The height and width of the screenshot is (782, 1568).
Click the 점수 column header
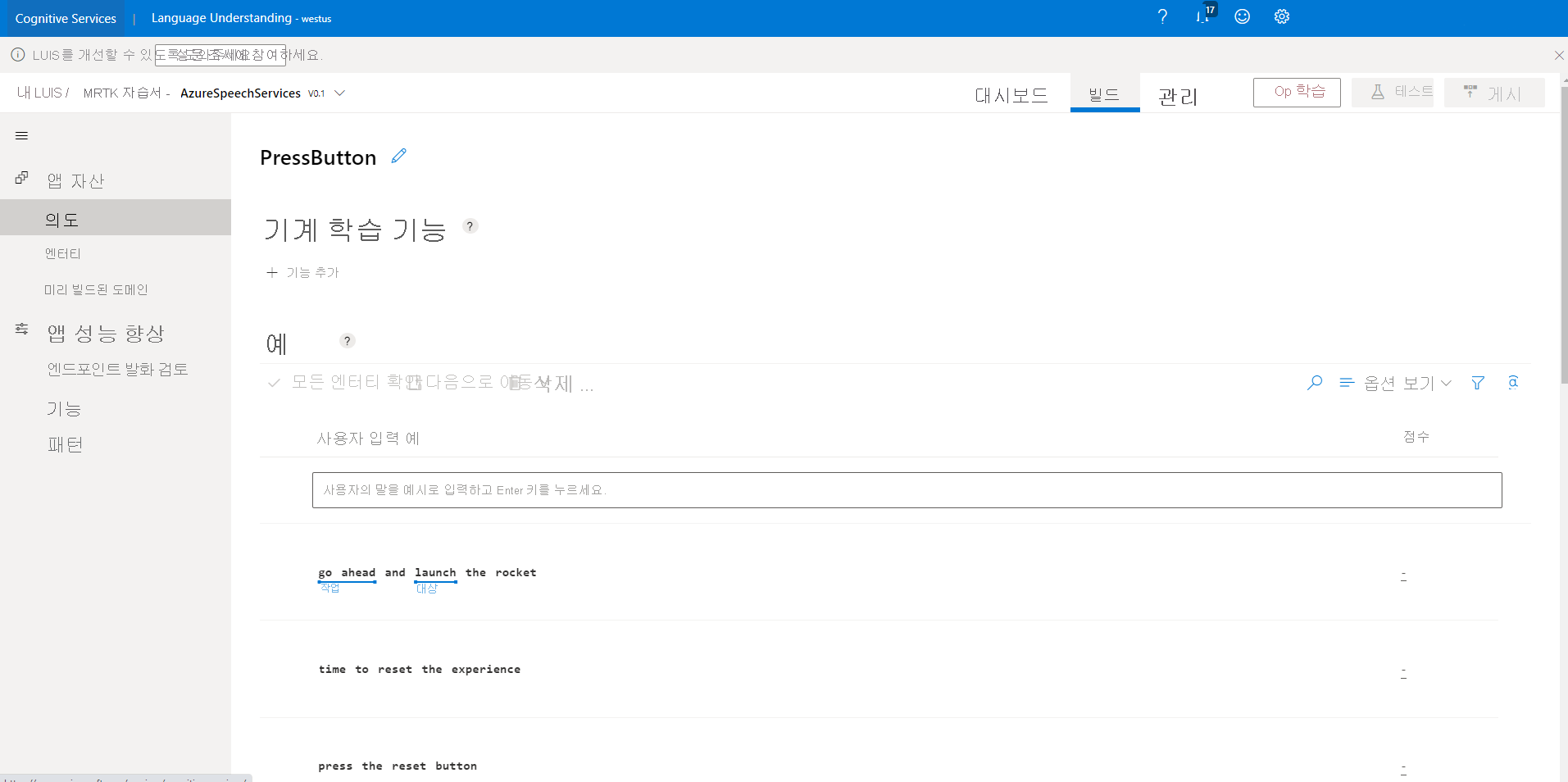coord(1416,437)
